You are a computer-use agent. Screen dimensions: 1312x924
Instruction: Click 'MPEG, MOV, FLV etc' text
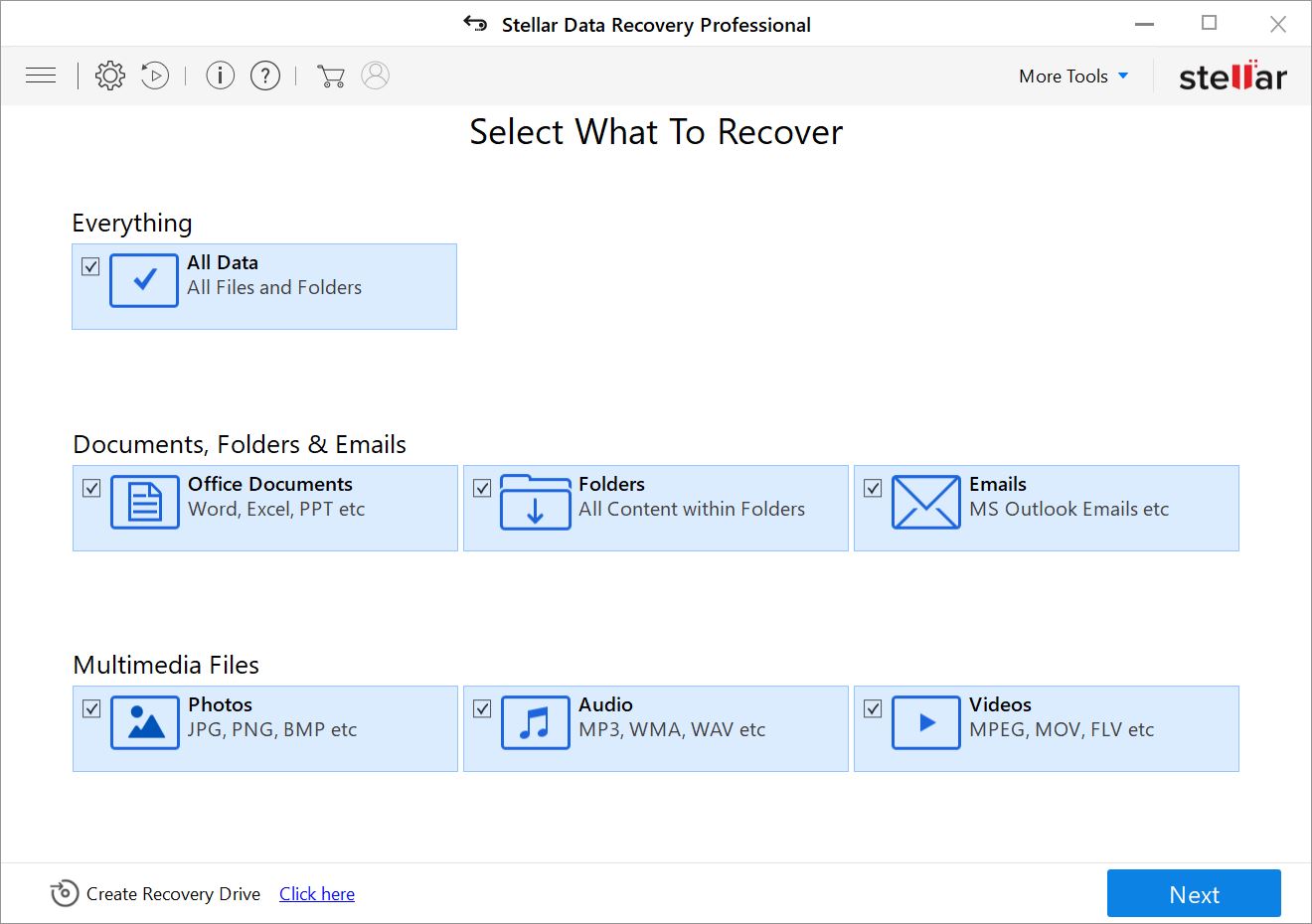coord(1062,729)
